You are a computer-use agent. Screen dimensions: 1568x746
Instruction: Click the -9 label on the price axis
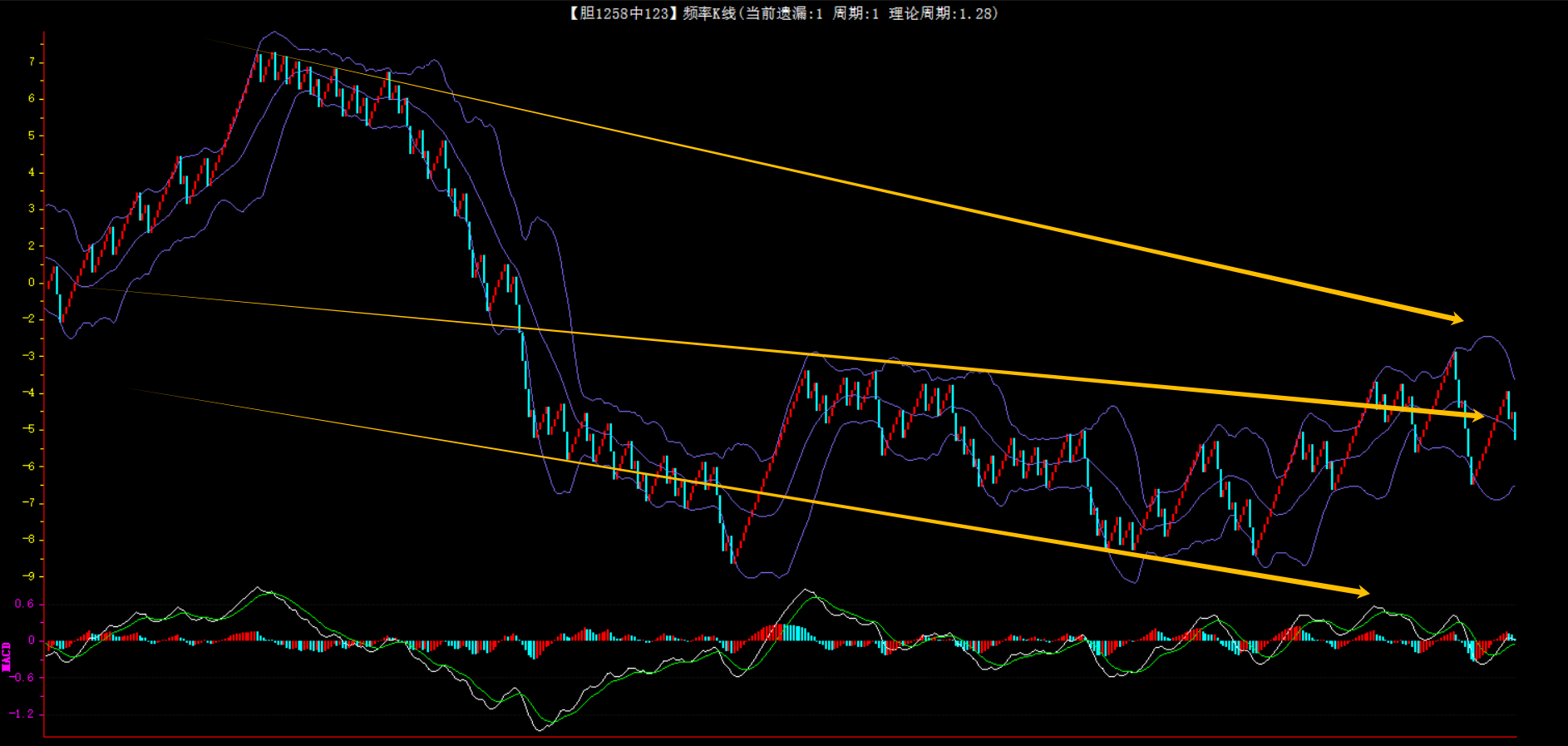(28, 576)
